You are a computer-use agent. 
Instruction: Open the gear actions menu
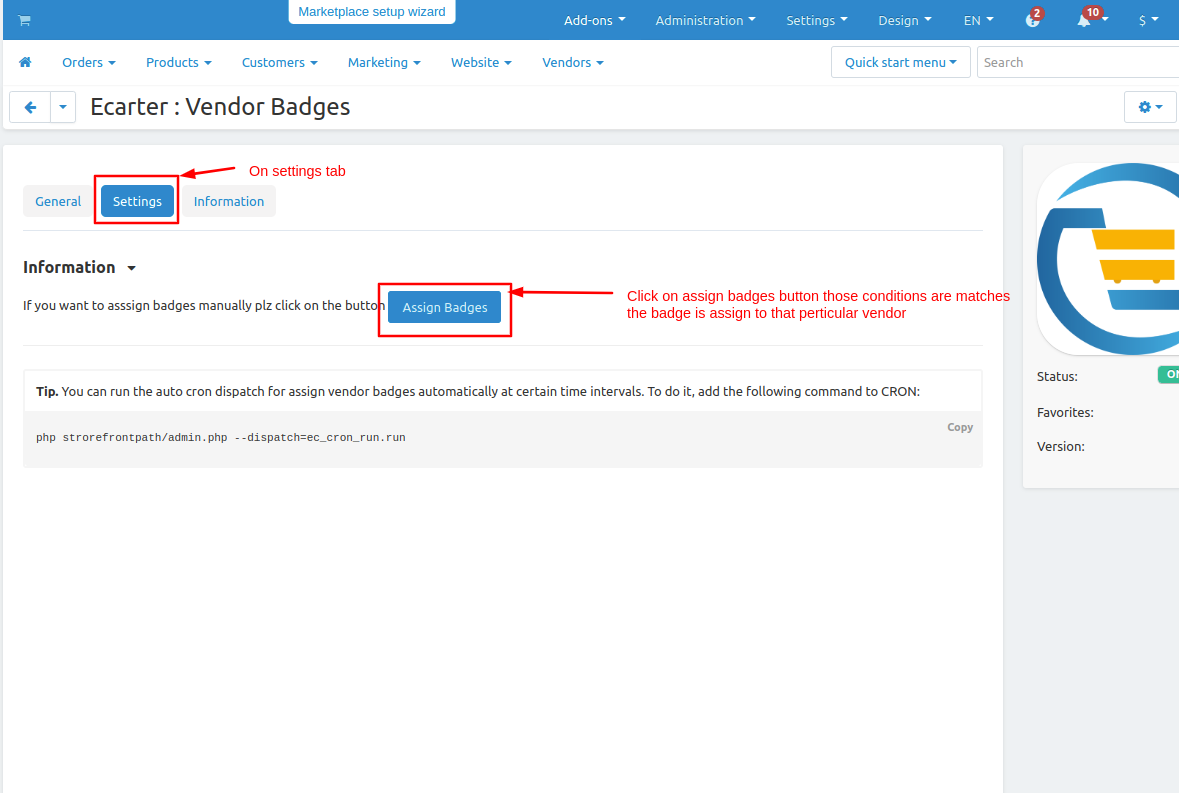tap(1150, 107)
